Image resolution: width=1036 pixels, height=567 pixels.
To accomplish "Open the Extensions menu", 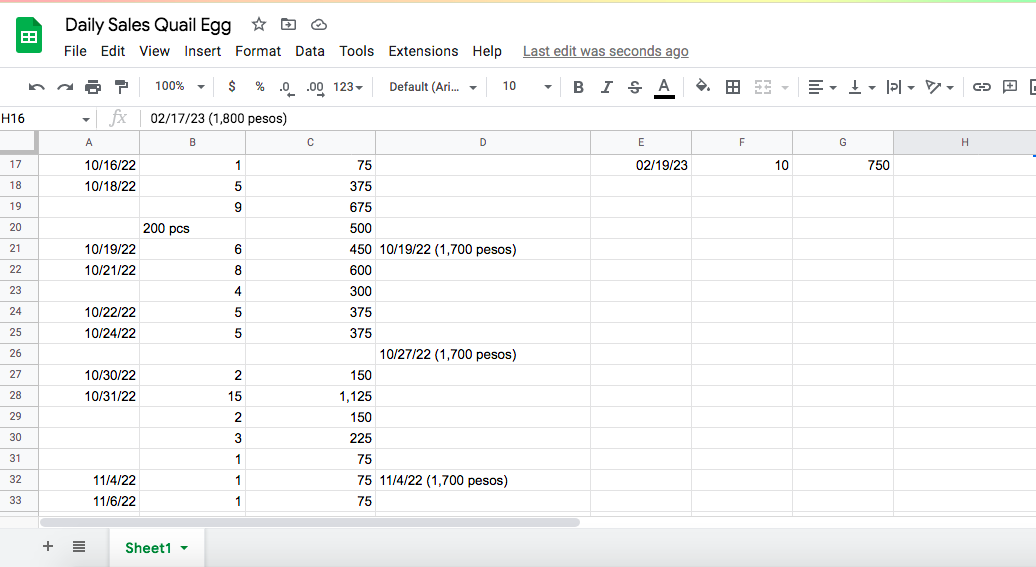I will (424, 51).
